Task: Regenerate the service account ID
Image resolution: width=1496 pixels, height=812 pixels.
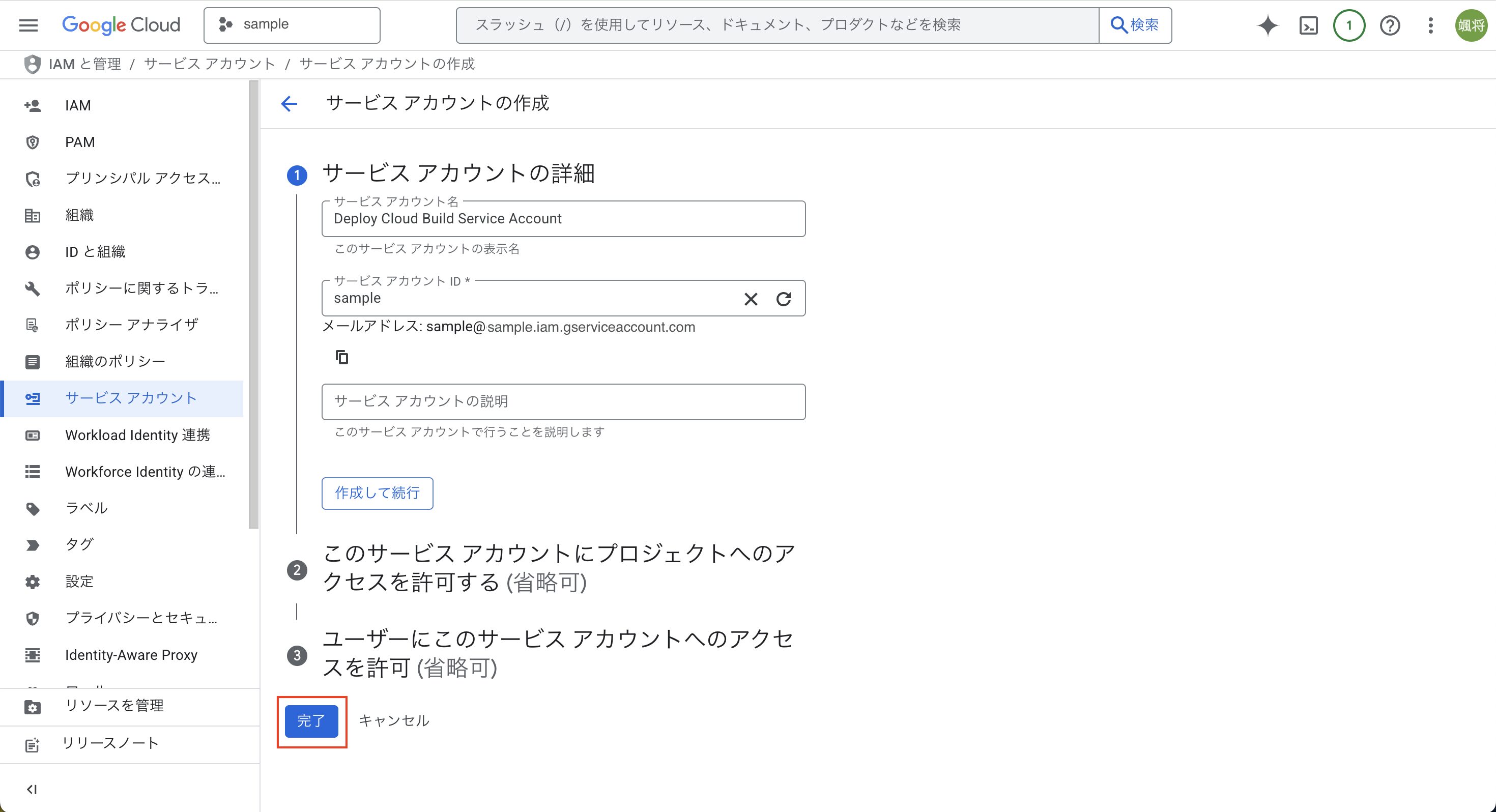Action: tap(784, 299)
